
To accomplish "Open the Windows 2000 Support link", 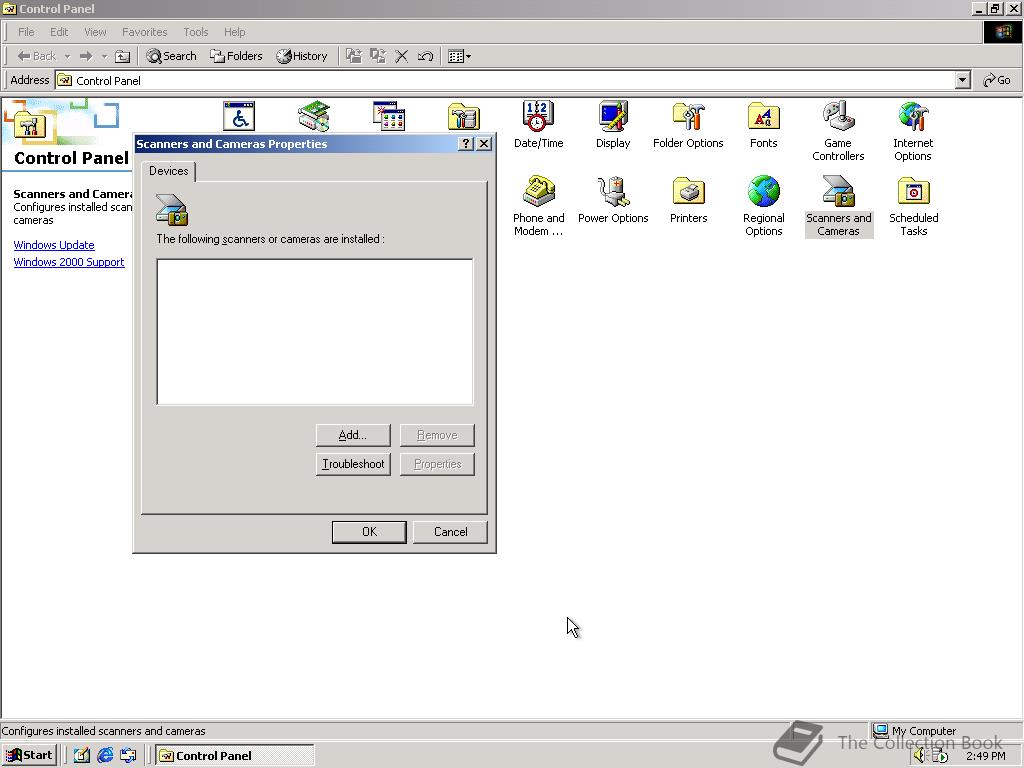I will [69, 262].
